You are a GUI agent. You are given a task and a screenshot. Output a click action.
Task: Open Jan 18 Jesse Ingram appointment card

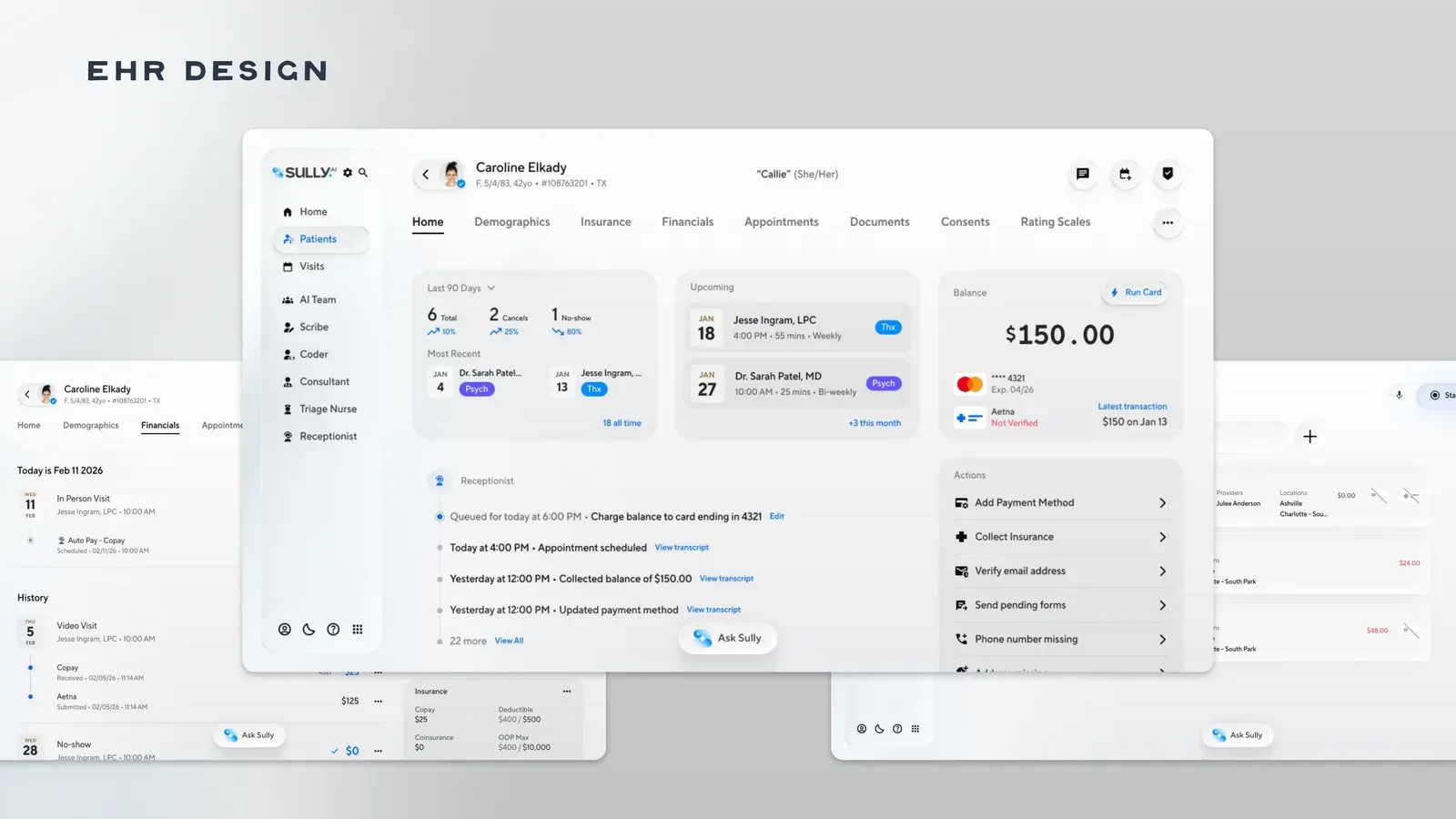(x=797, y=328)
